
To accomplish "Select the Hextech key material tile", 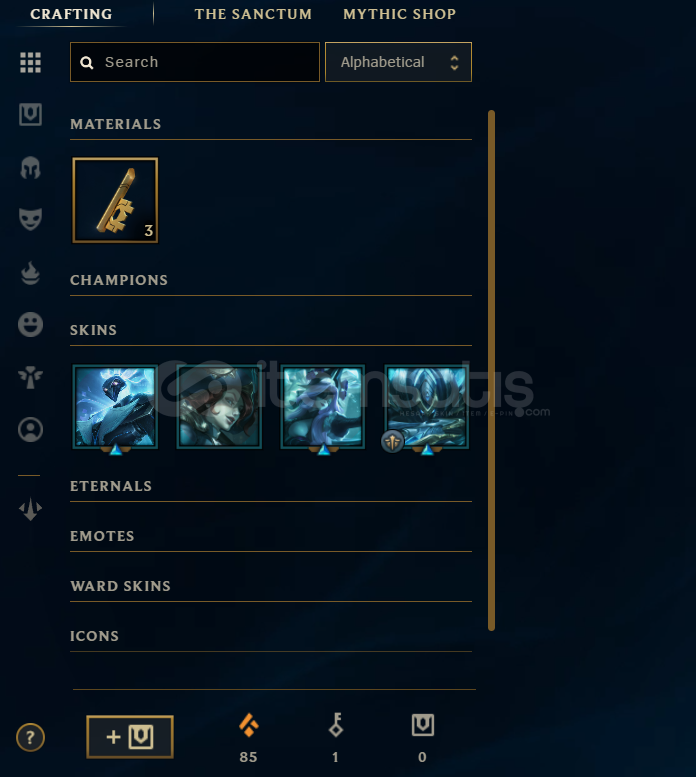I will 115,200.
